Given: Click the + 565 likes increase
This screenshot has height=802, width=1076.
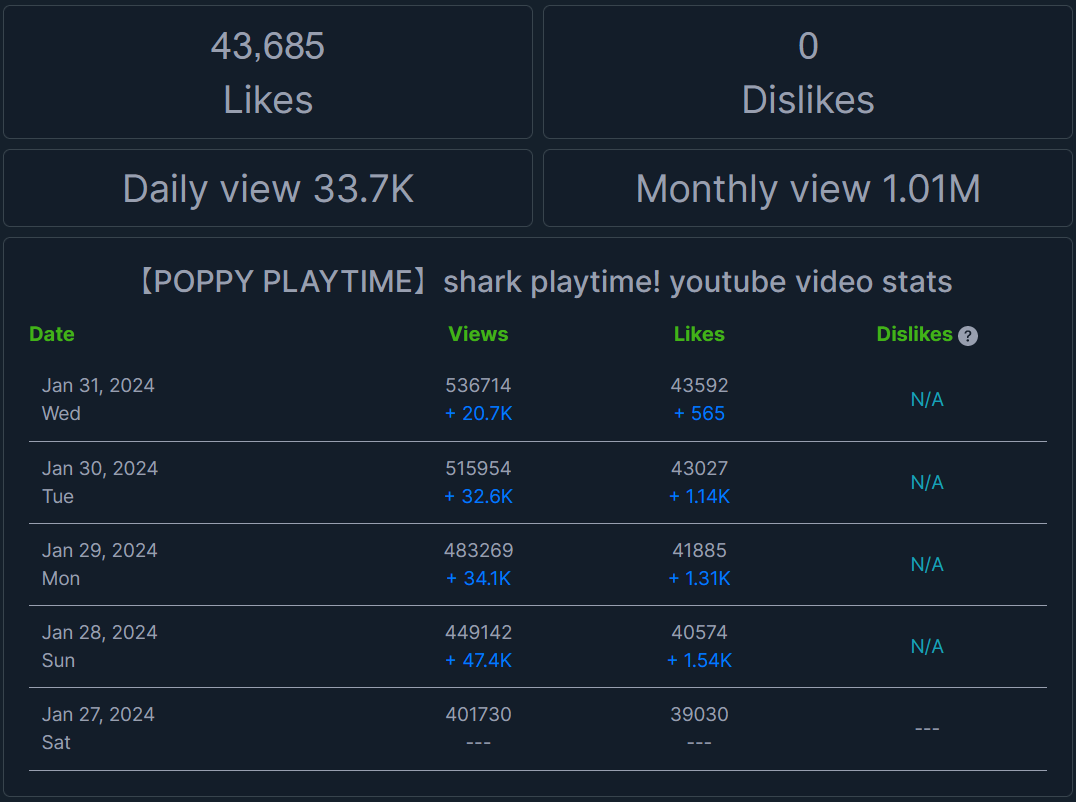Looking at the screenshot, I should [x=699, y=414].
